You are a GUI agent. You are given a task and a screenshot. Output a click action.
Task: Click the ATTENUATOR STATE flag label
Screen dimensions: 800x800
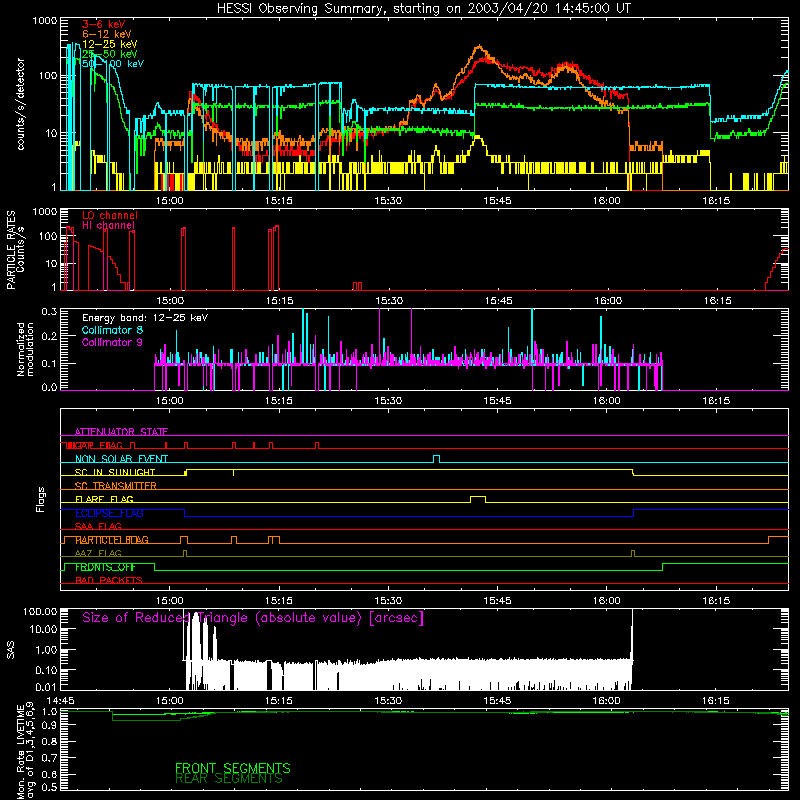121,432
